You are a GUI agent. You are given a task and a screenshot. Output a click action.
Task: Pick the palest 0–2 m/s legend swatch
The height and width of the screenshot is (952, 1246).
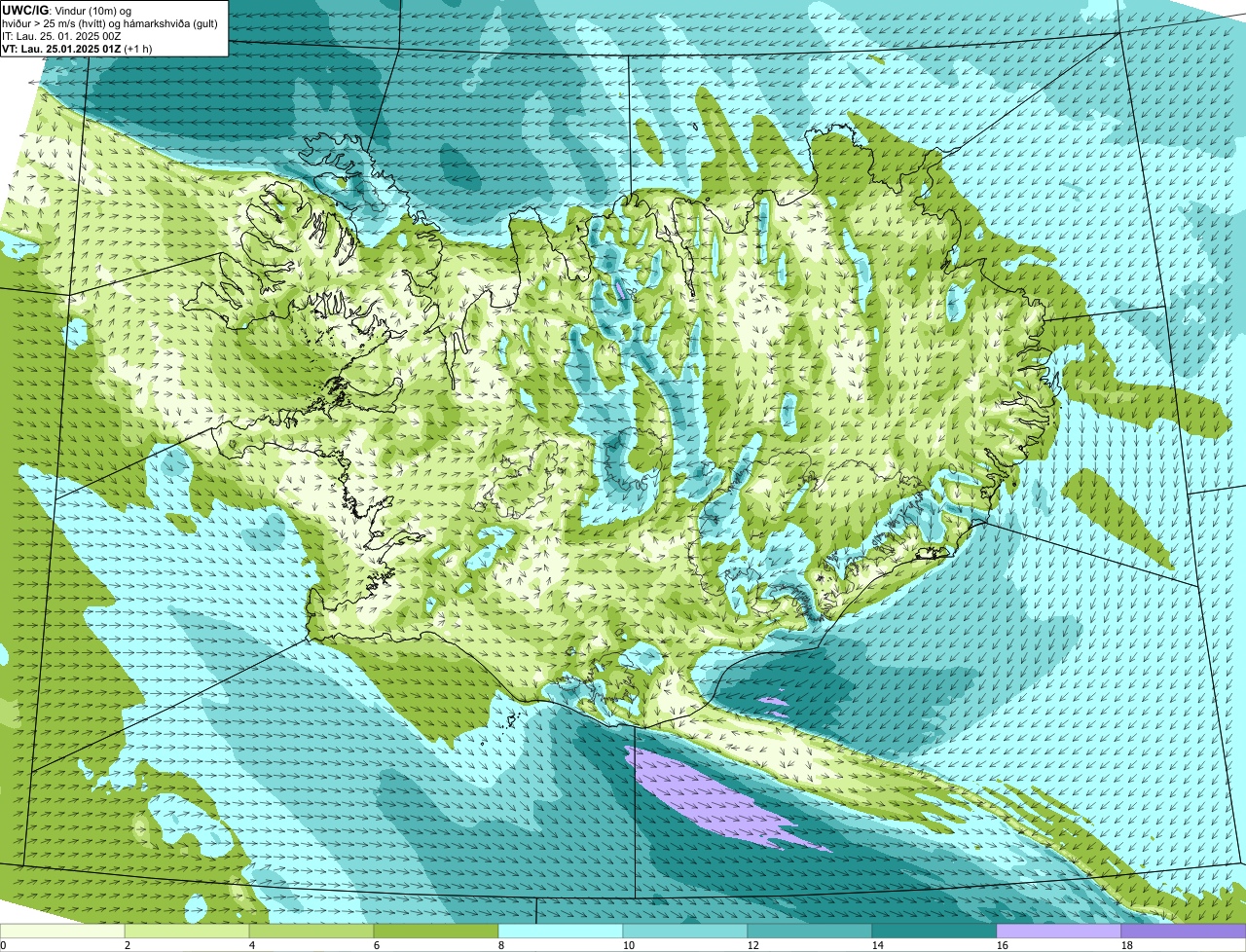[62, 932]
